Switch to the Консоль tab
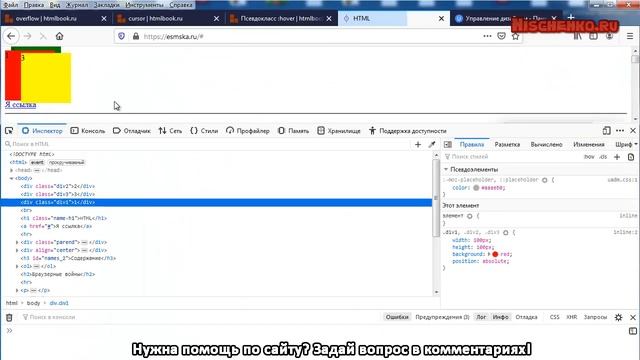This screenshot has width=640, height=360. click(88, 131)
